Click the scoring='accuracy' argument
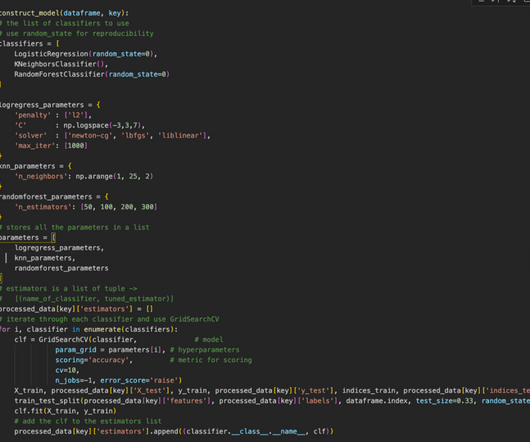530x442 pixels. pos(94,360)
